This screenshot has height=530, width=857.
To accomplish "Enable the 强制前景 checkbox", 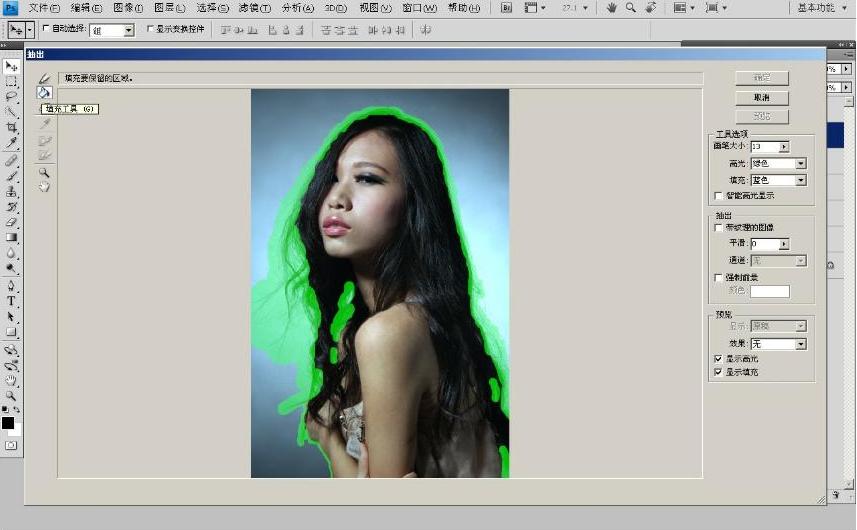I will point(718,278).
